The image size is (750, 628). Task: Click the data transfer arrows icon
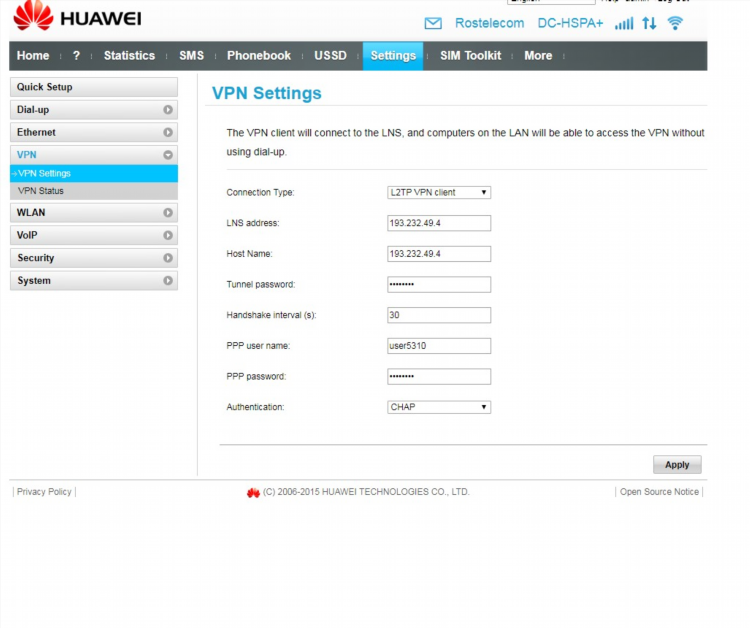pyautogui.click(x=649, y=23)
